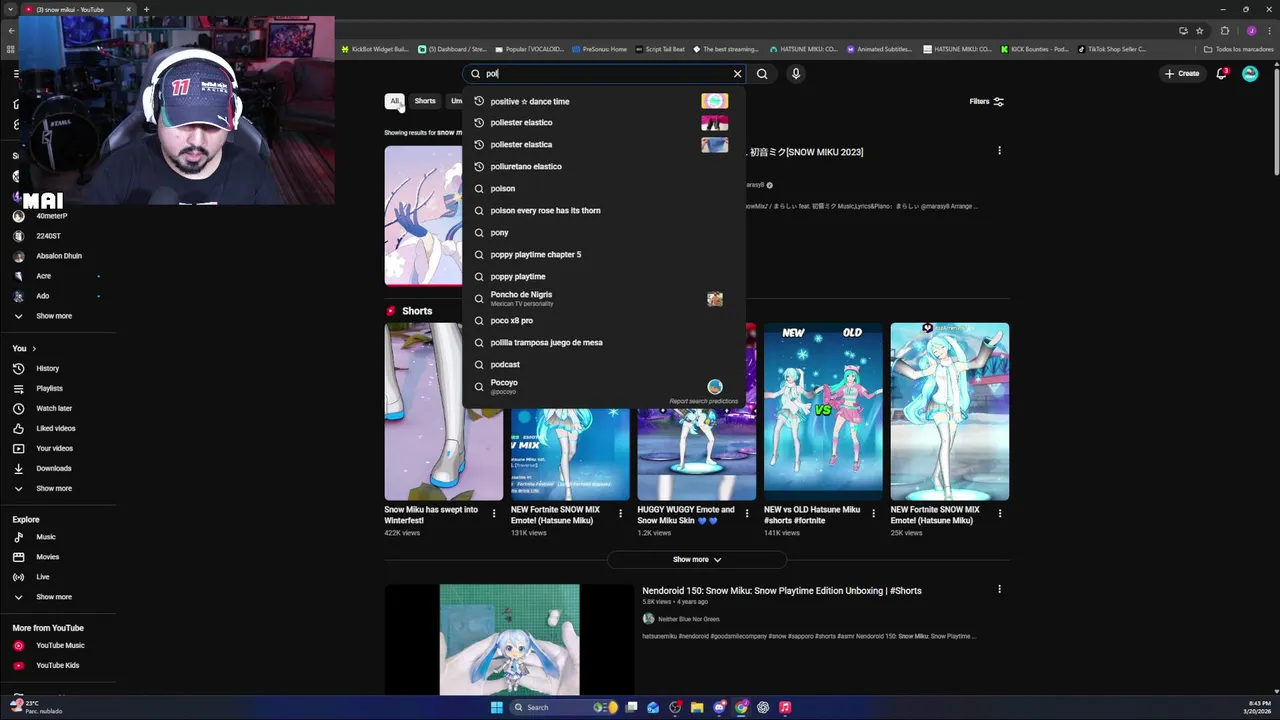Expand Show more under the Ado subscription
The height and width of the screenshot is (720, 1280).
click(58, 316)
